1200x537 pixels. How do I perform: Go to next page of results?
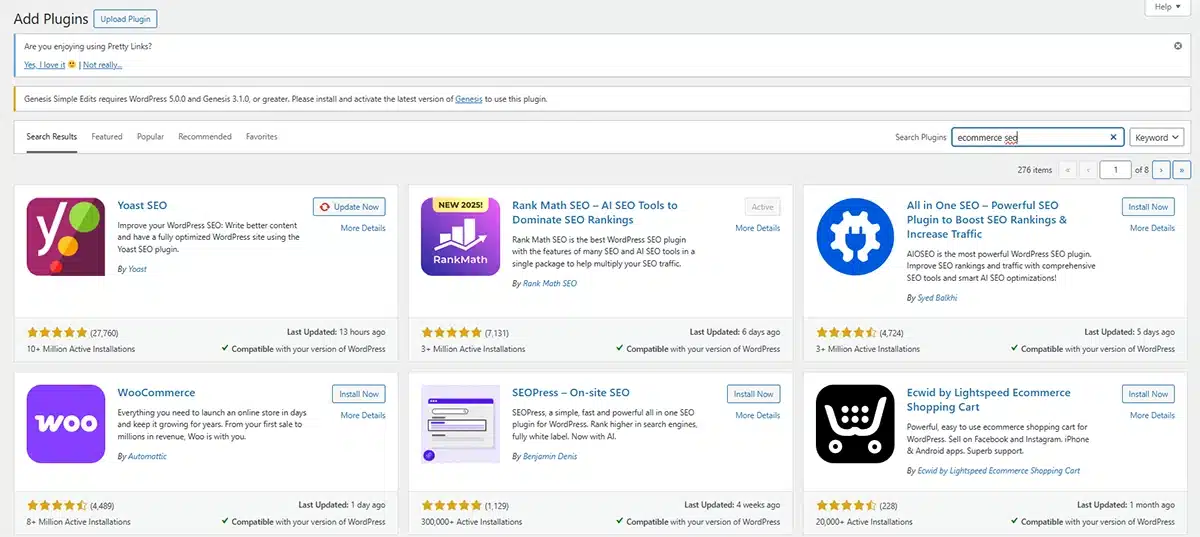(1161, 170)
